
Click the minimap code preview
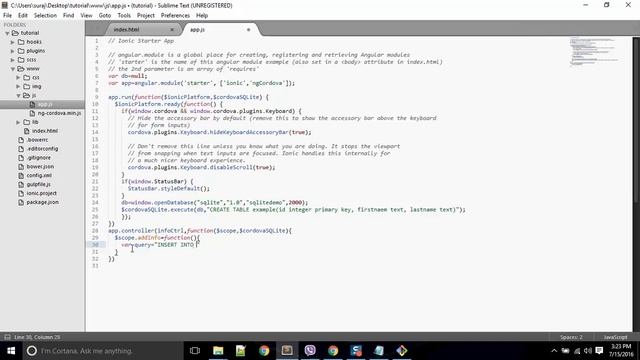click(593, 51)
